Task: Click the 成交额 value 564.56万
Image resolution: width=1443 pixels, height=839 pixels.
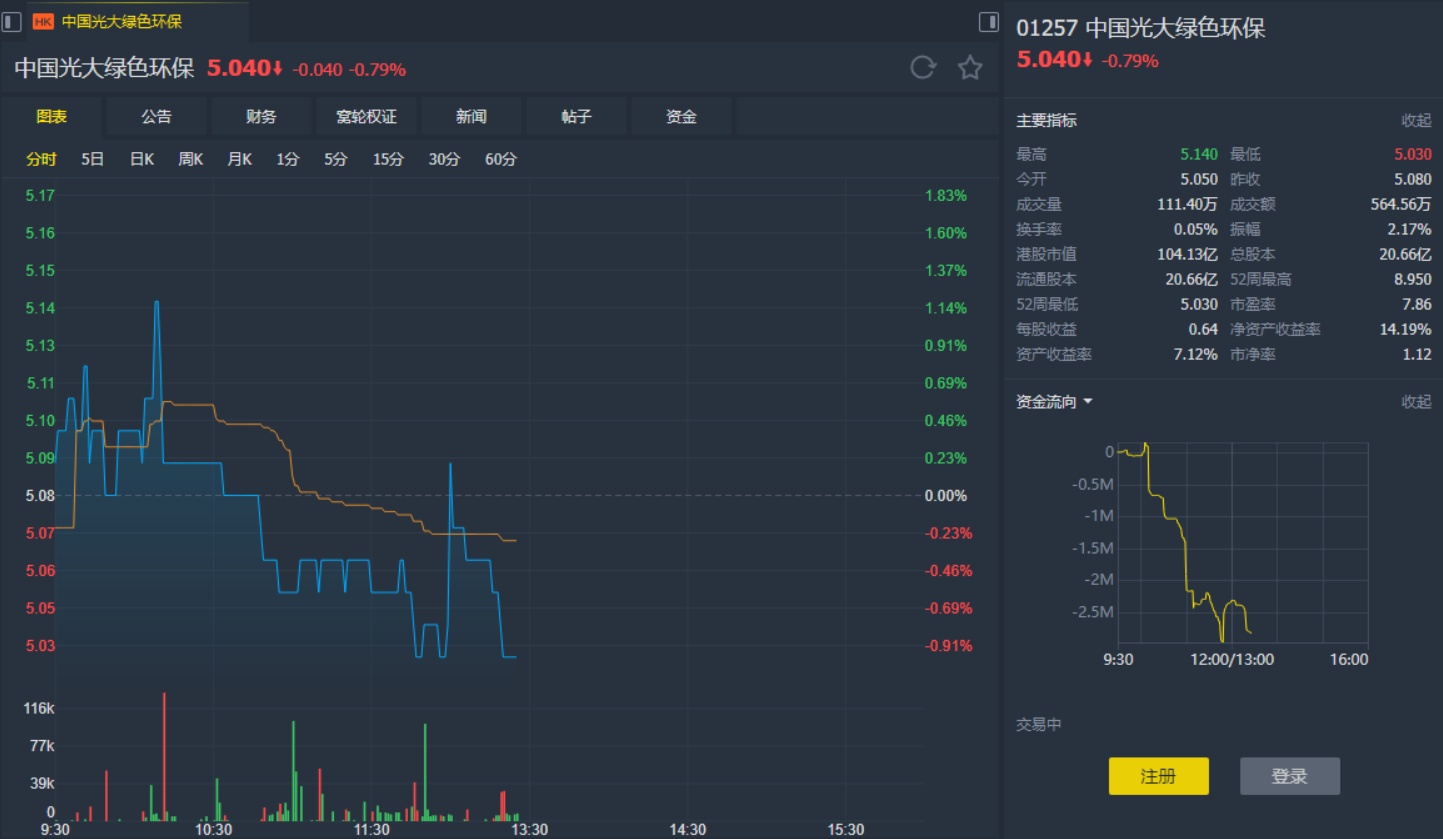Action: (1401, 205)
